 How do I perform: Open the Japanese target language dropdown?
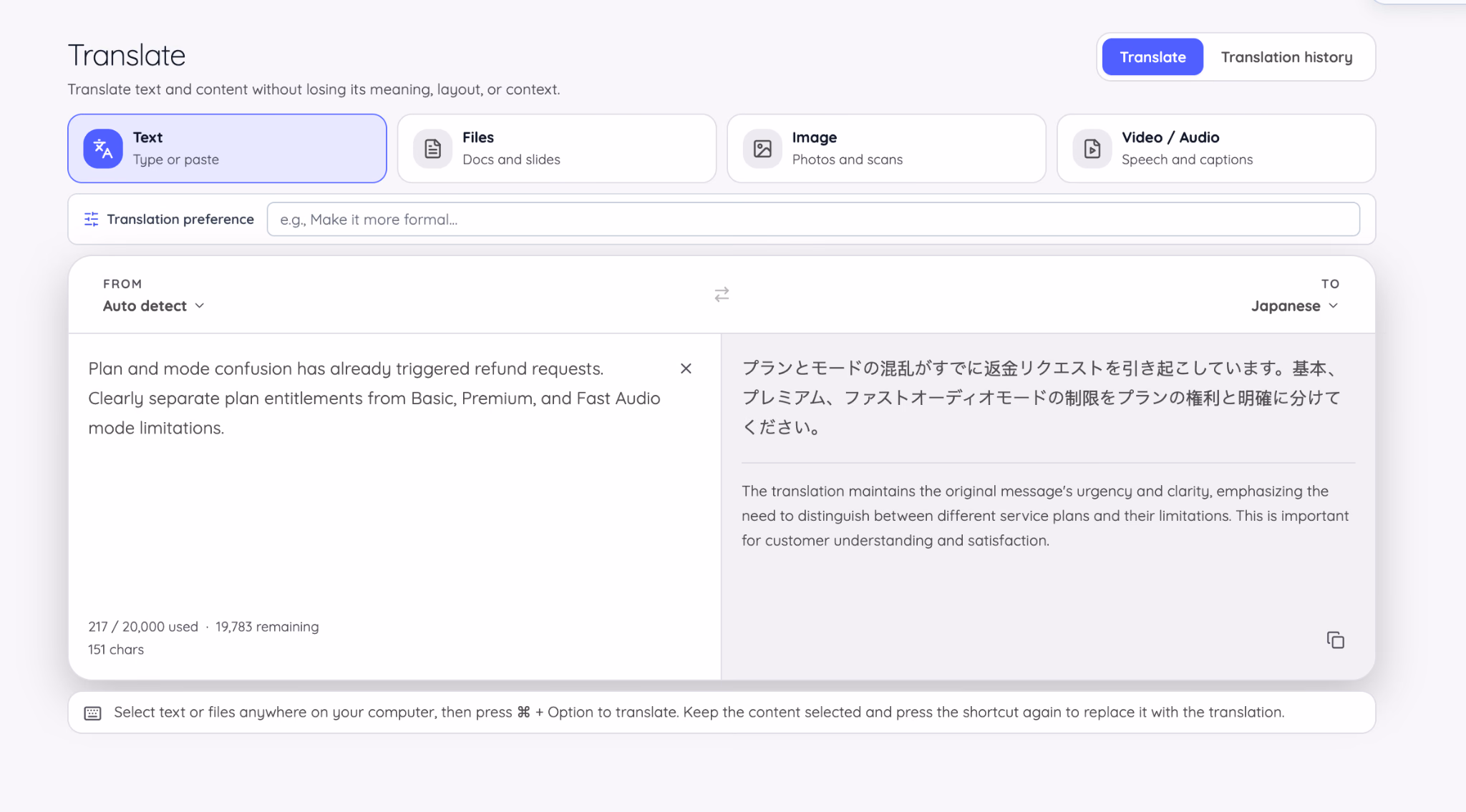pyautogui.click(x=1295, y=305)
